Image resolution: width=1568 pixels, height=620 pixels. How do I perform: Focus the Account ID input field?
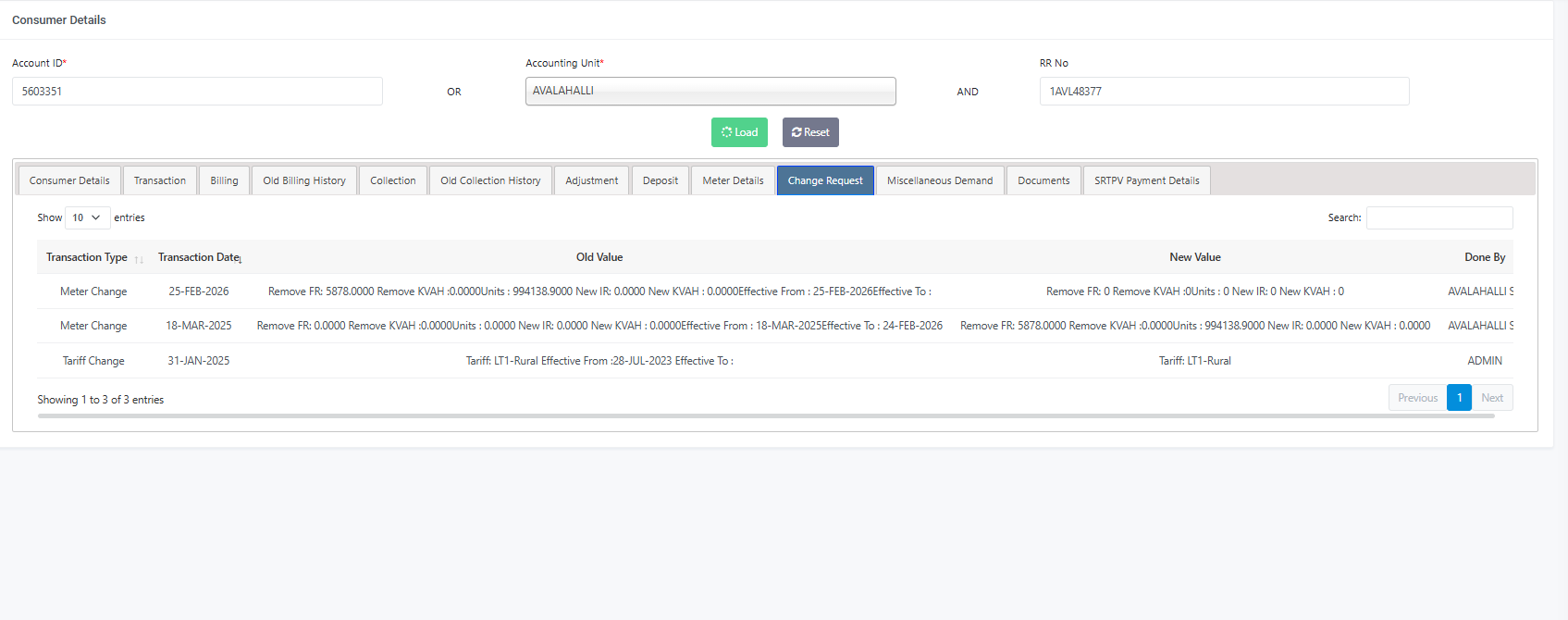point(197,91)
